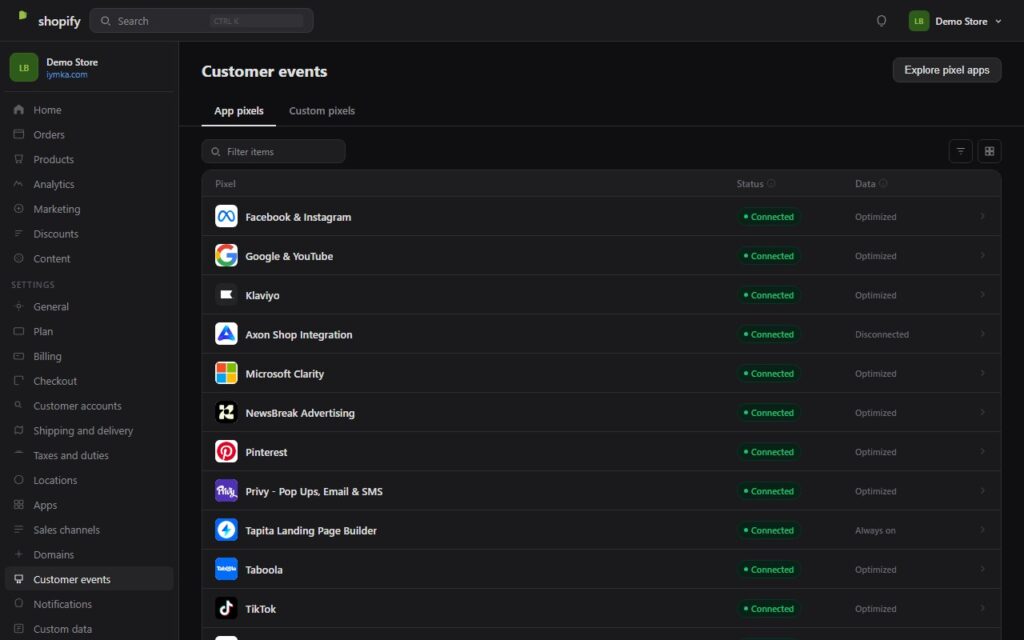
Task: Click the Filter items field
Action: click(273, 152)
